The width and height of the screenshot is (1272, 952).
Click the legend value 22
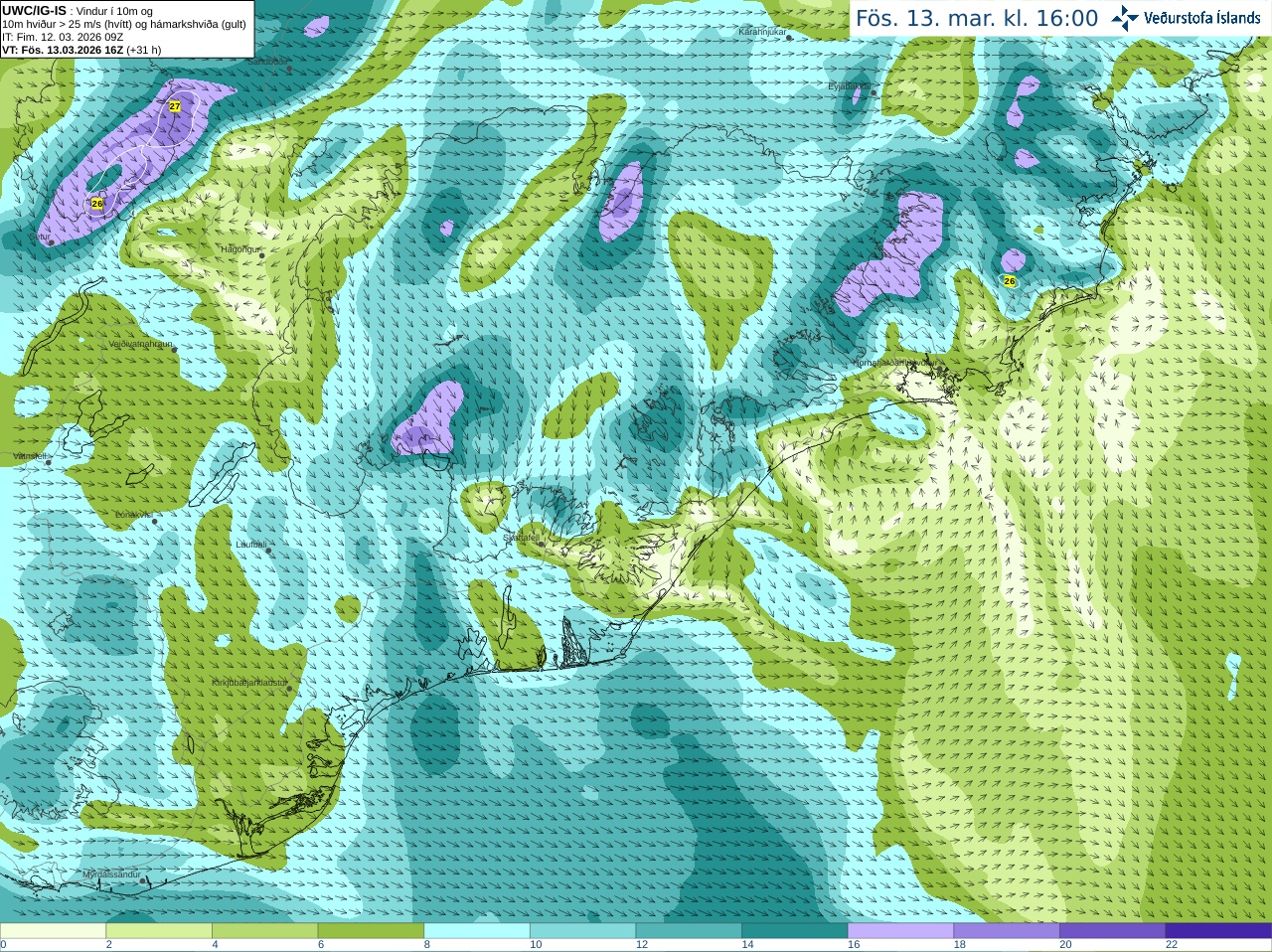tap(1172, 945)
